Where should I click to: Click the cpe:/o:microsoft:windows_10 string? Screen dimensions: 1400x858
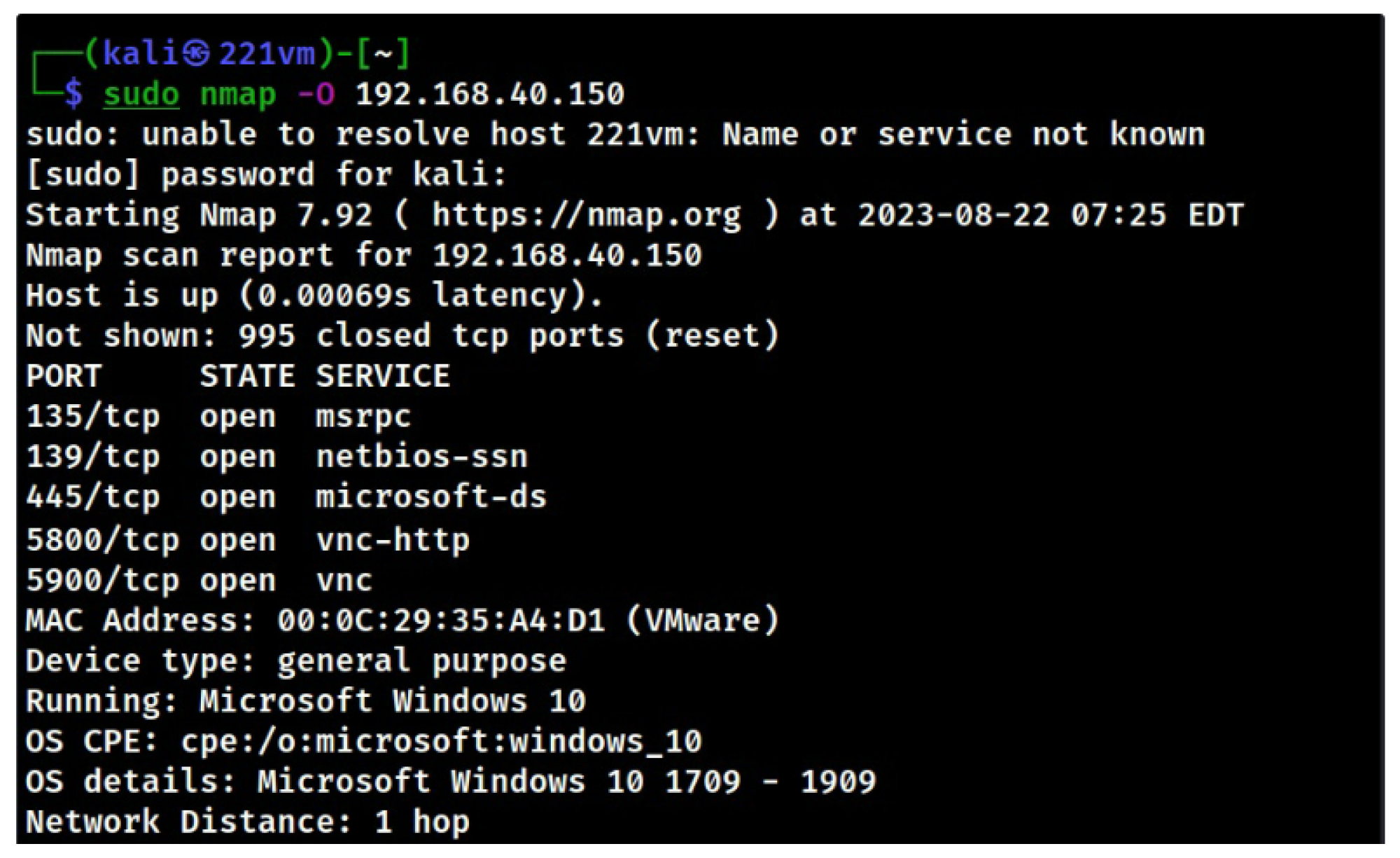pos(441,742)
